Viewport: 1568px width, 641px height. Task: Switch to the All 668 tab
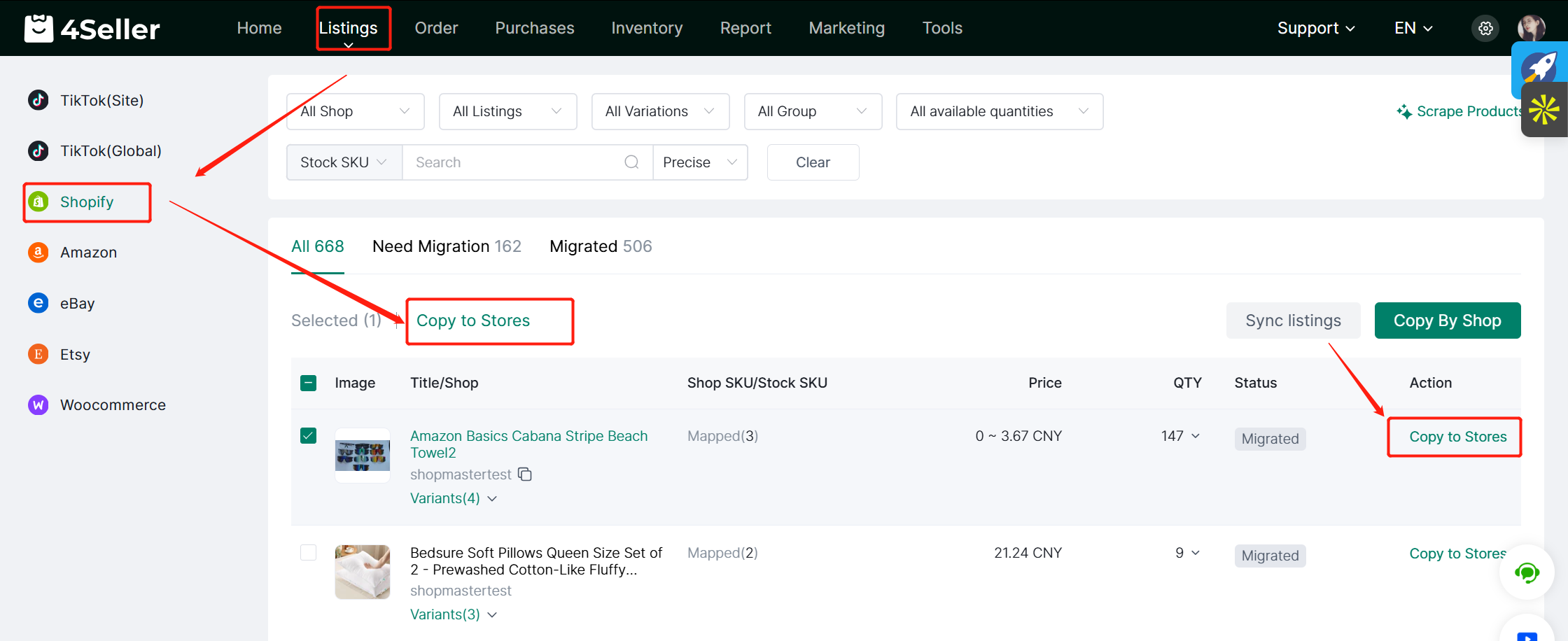[x=318, y=246]
